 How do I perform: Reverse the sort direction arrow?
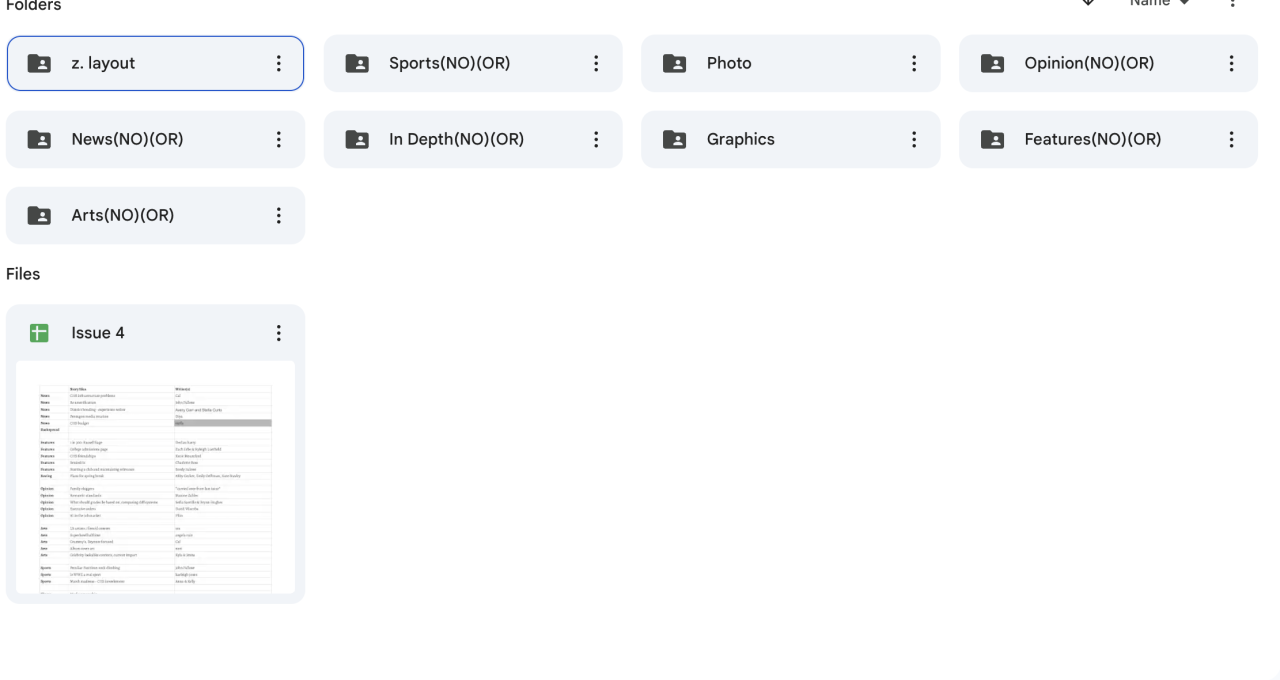[x=1089, y=3]
